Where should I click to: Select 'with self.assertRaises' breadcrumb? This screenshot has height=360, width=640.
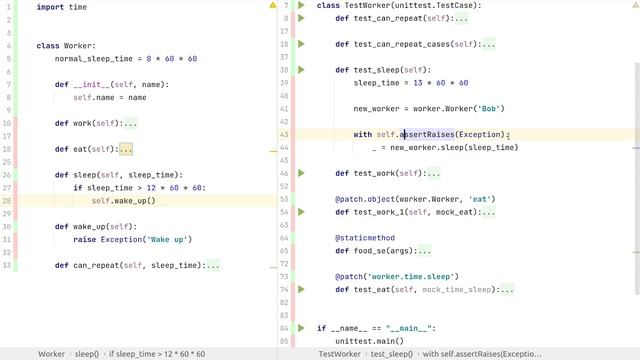[x=482, y=354]
